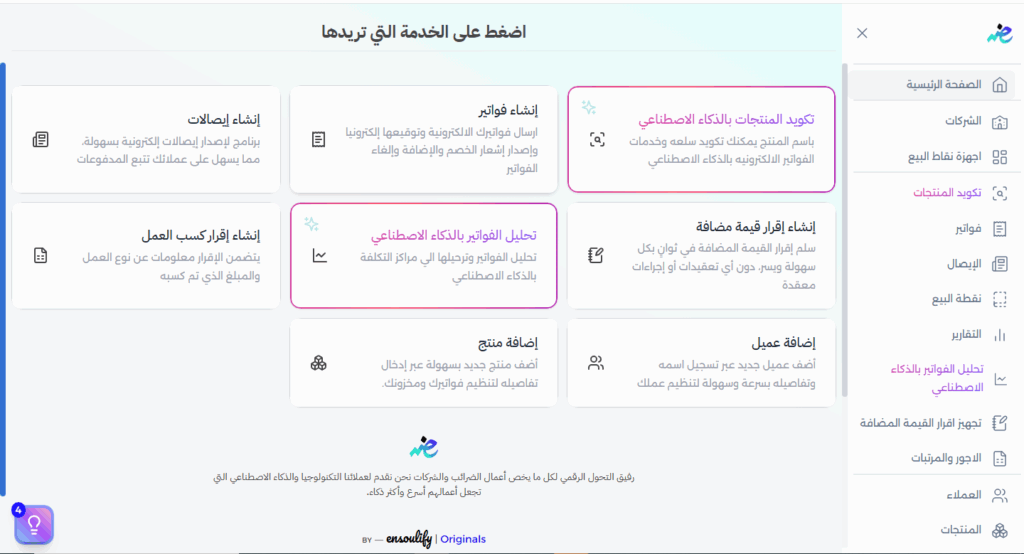Open the إنشاء إقرار قيمة مضافة card
Screen dimensions: 1024x554
pos(701,256)
